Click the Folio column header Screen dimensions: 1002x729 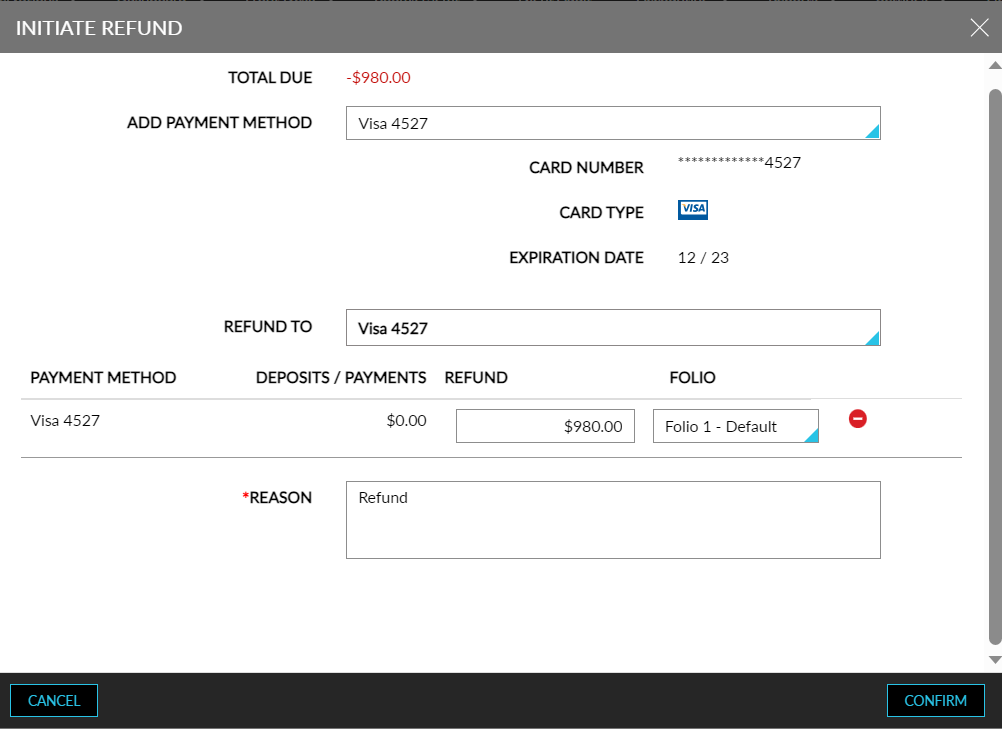pos(692,378)
